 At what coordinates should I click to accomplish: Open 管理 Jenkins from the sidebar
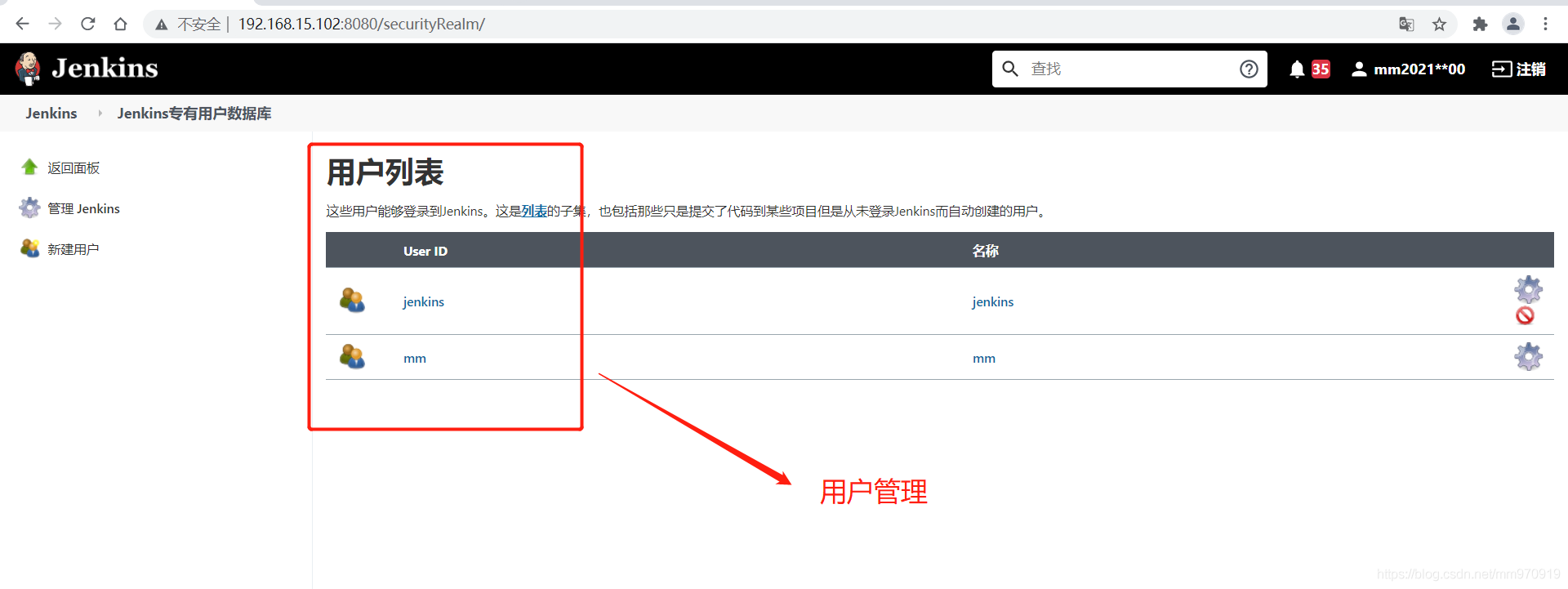click(x=83, y=209)
